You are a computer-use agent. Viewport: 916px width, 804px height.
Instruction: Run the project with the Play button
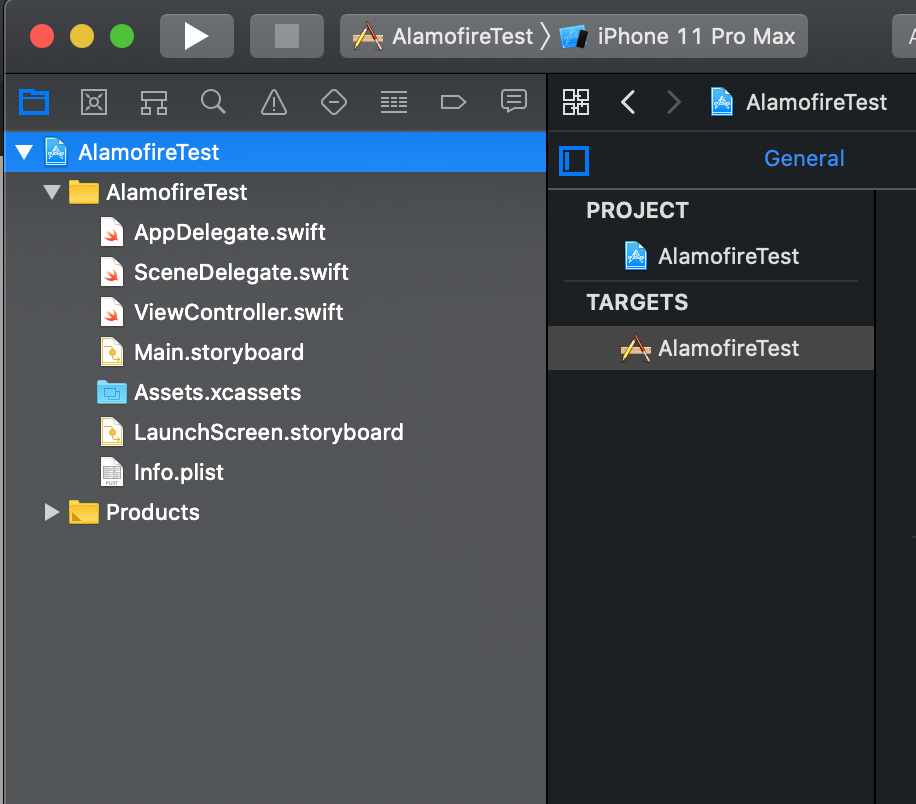pyautogui.click(x=197, y=36)
